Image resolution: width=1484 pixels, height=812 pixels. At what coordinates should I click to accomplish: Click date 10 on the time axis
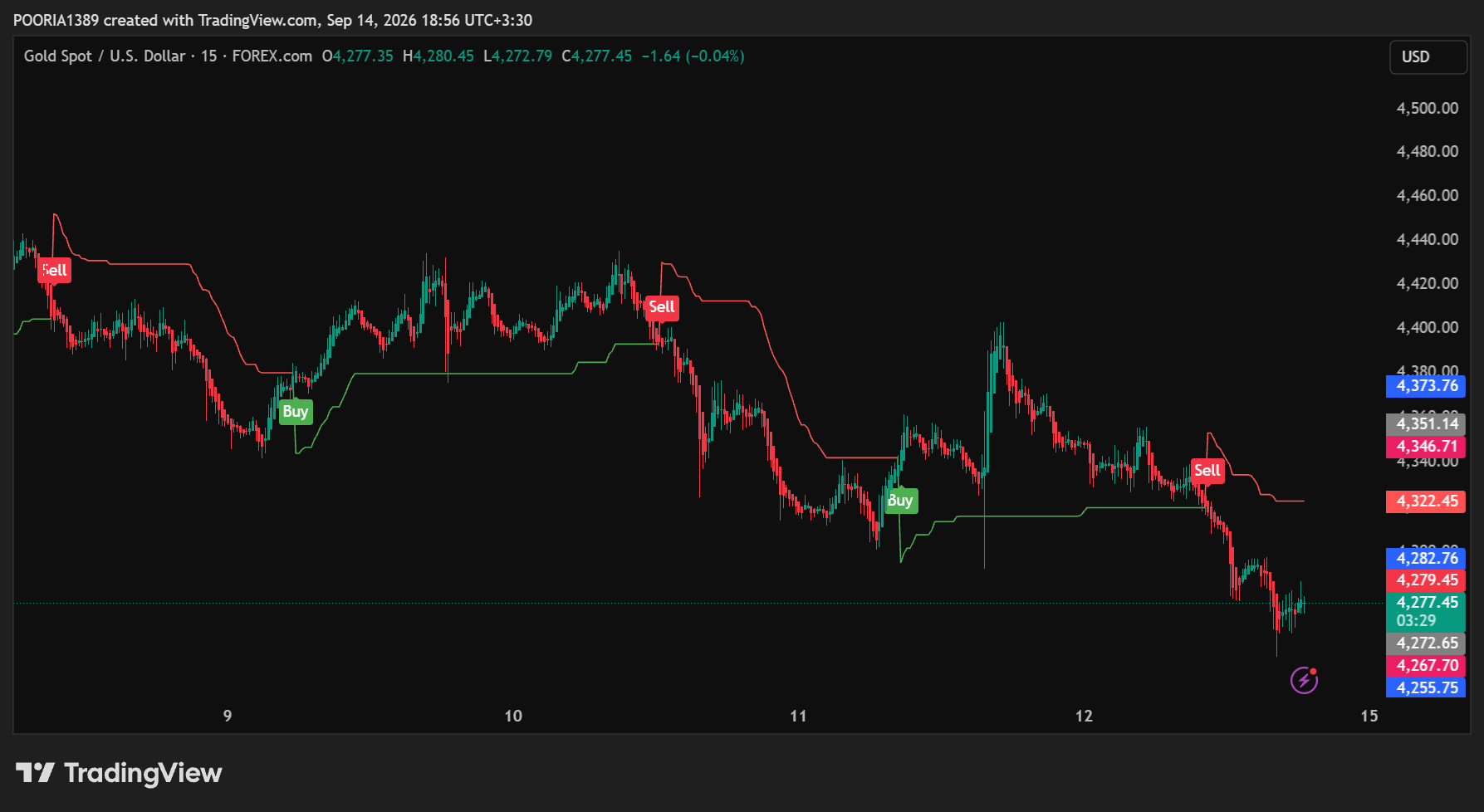point(513,716)
